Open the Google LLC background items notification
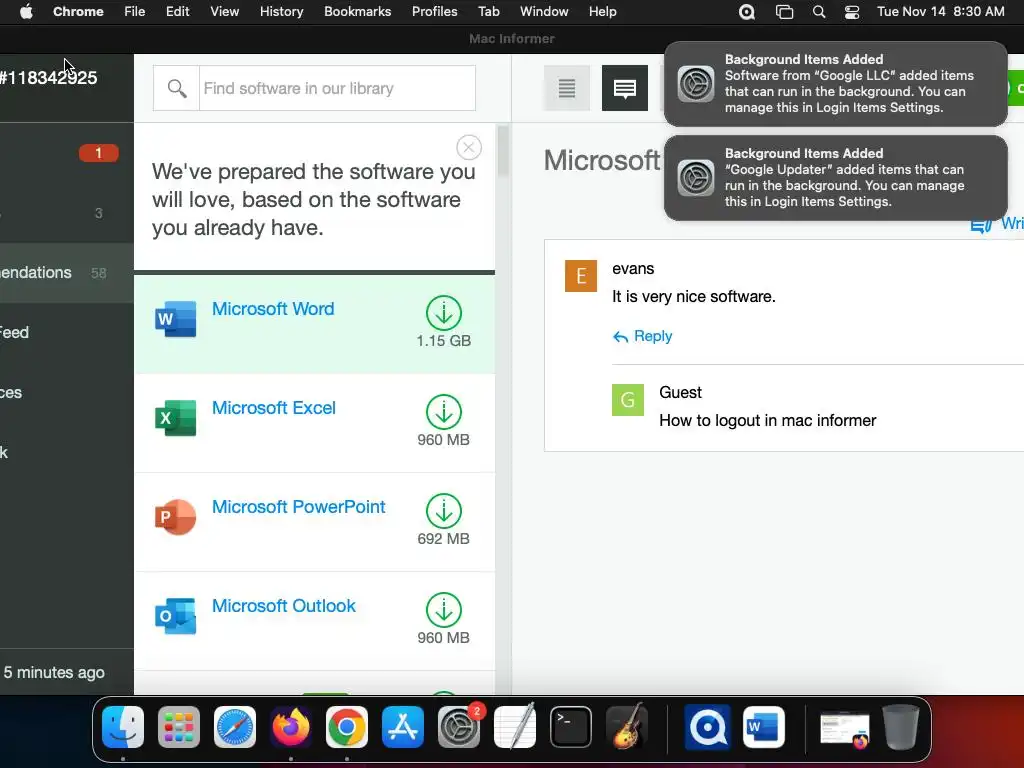1024x768 pixels. click(836, 84)
